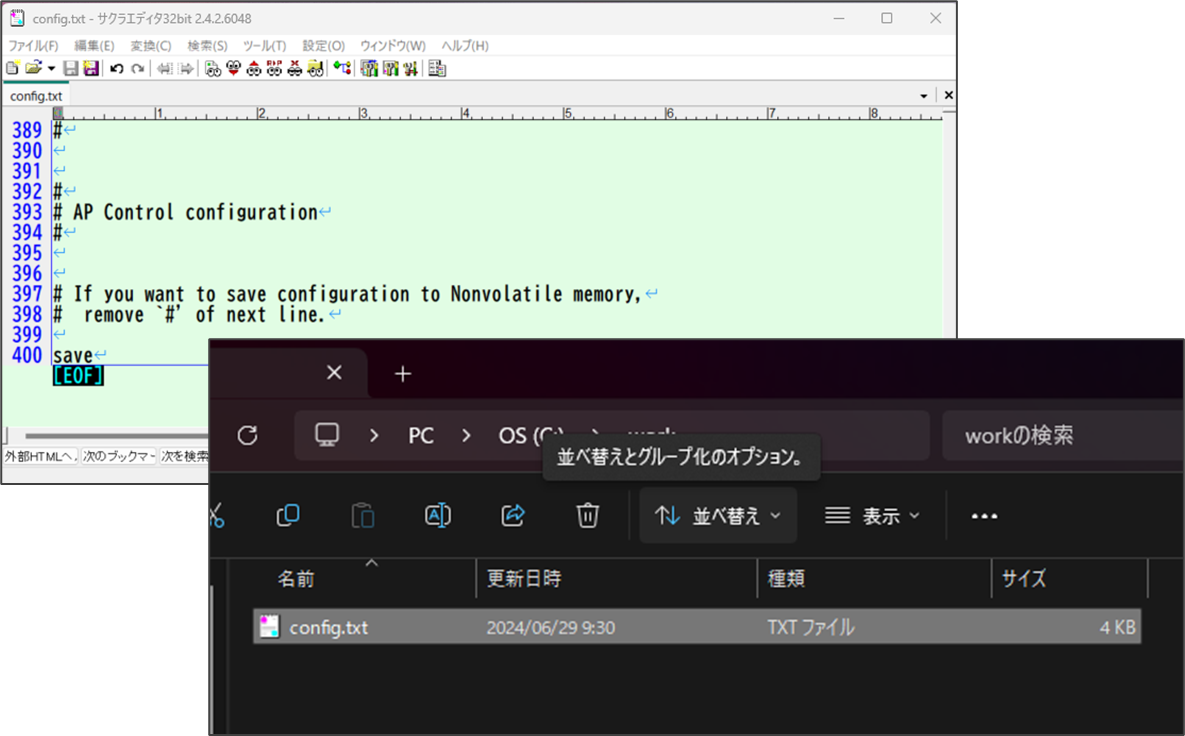Click line number 397 in editor
1185x736 pixels.
click(26, 294)
